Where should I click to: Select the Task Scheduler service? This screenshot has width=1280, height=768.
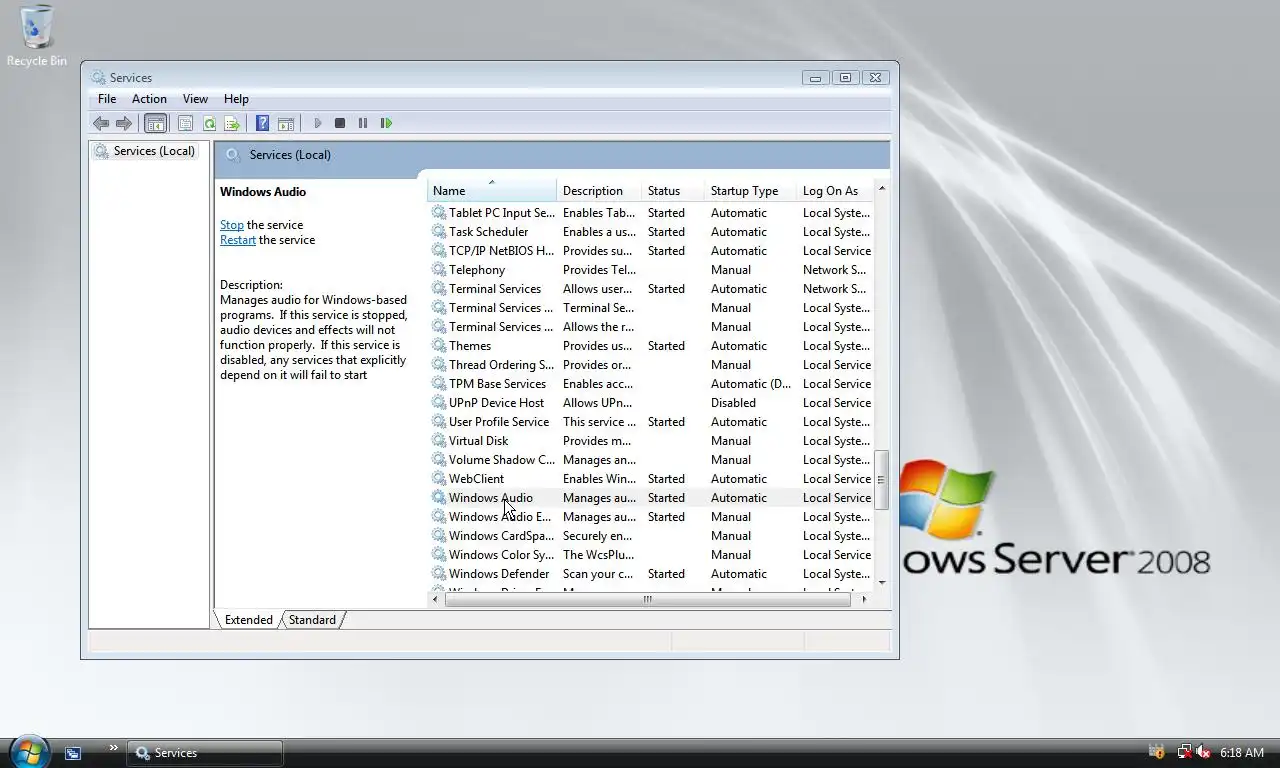pos(488,232)
